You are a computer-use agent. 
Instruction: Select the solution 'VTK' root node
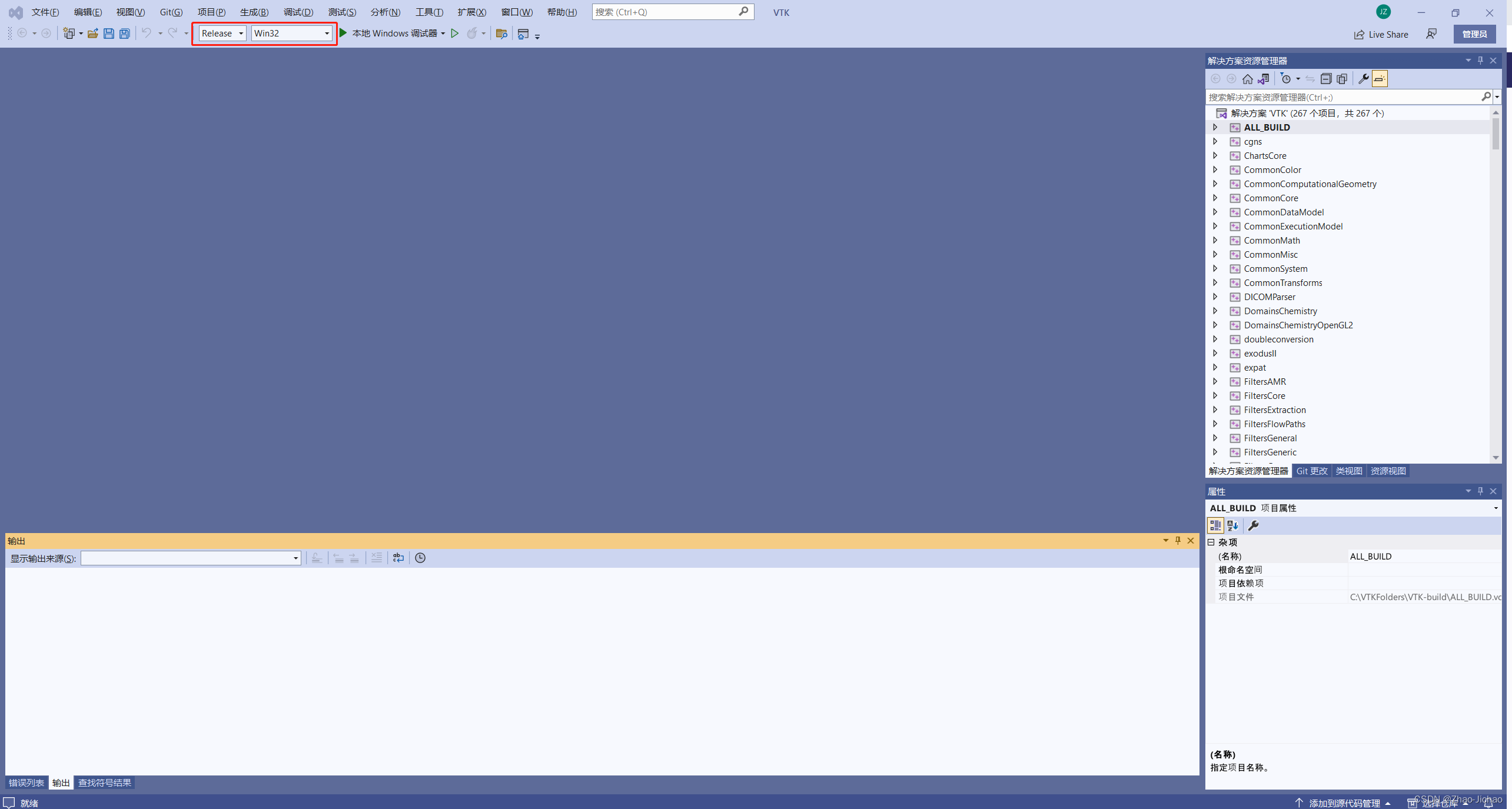(1307, 113)
